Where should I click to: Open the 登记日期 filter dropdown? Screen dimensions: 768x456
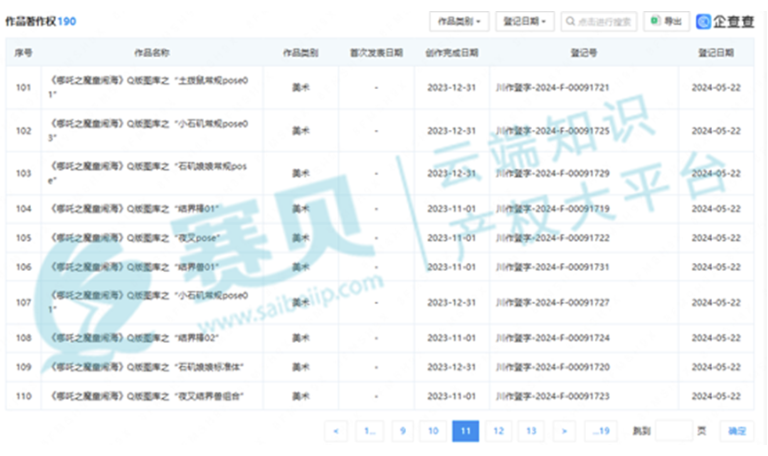(x=524, y=21)
